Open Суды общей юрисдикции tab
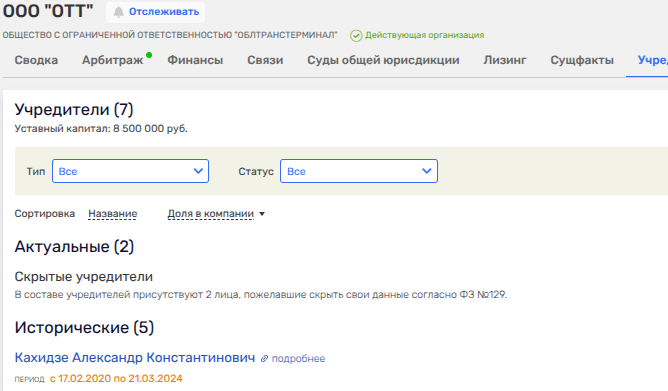Image resolution: width=668 pixels, height=391 pixels. tap(383, 60)
